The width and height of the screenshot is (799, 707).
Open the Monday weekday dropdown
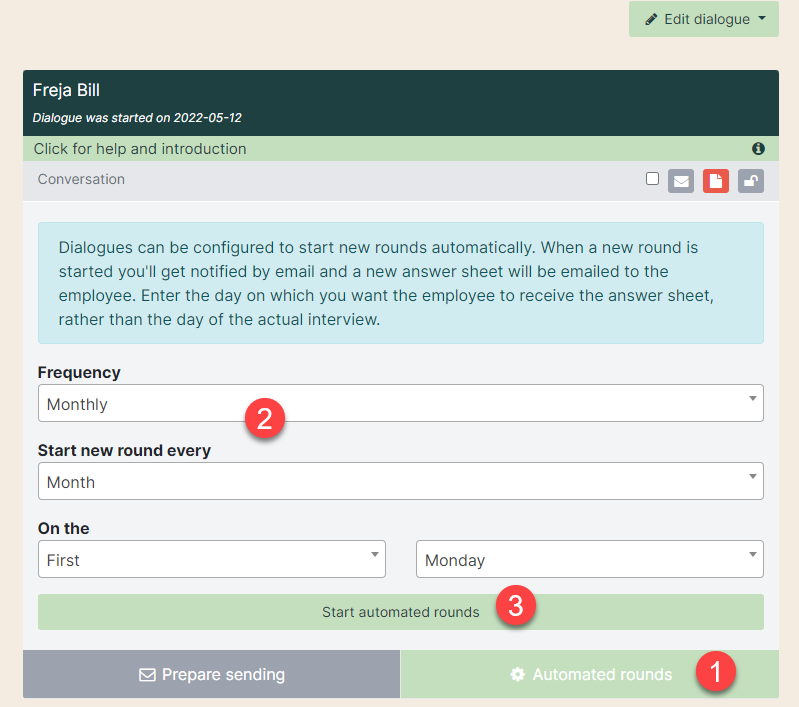[589, 559]
